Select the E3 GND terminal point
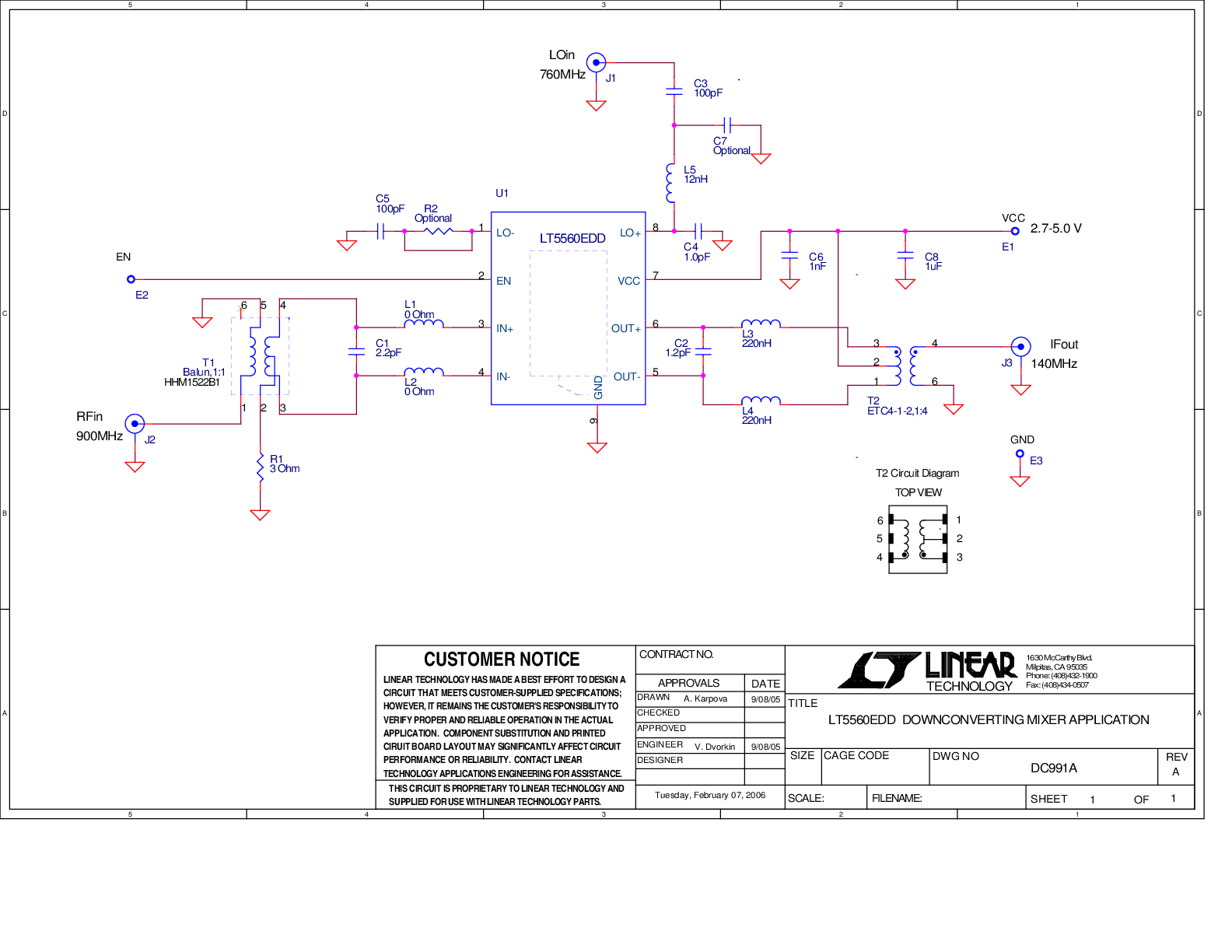This screenshot has width=1232, height=952. pos(1020,453)
